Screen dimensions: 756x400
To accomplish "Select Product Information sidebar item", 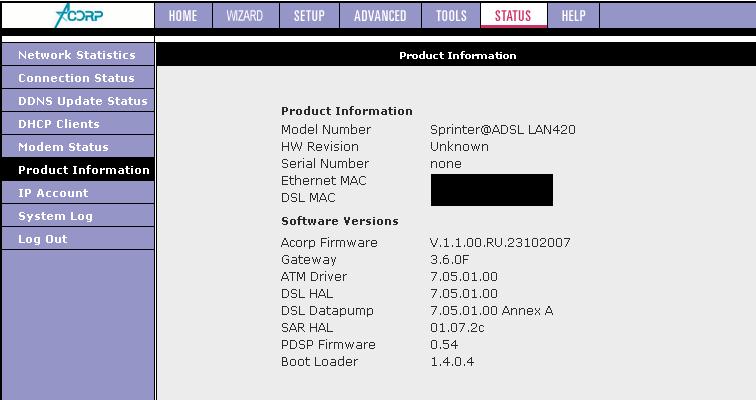I will click(x=84, y=170).
